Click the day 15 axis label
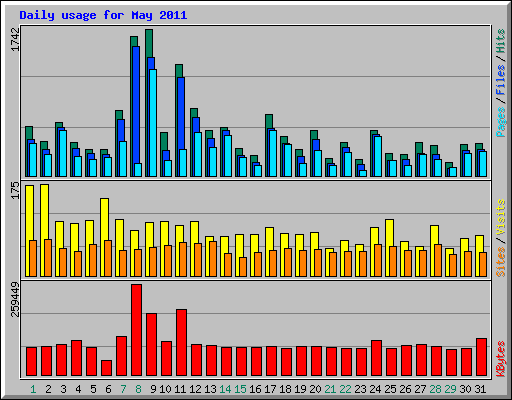The height and width of the screenshot is (400, 512). pos(240,389)
